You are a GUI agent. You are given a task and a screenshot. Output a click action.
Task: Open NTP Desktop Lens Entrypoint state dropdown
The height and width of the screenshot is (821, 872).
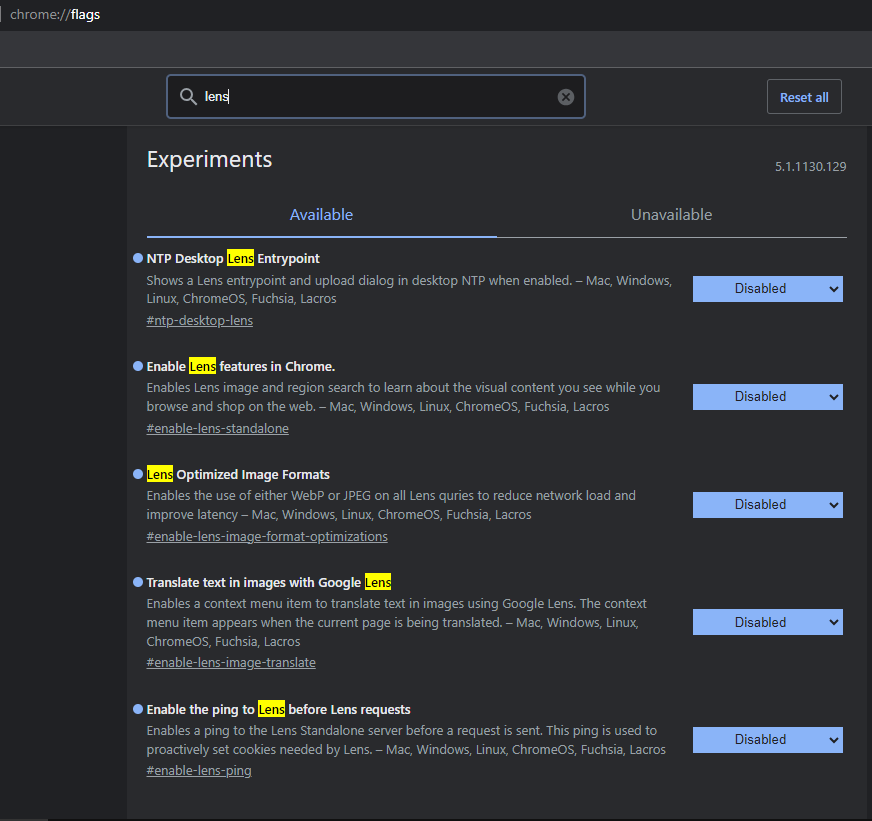click(767, 289)
